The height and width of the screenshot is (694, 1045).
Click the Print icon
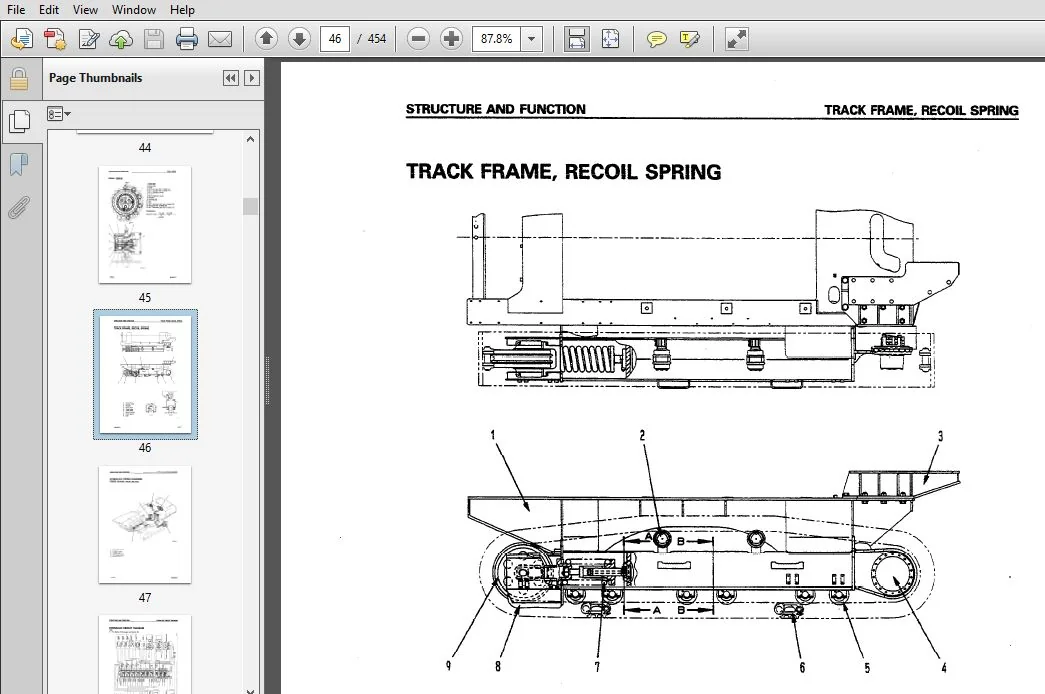(187, 39)
